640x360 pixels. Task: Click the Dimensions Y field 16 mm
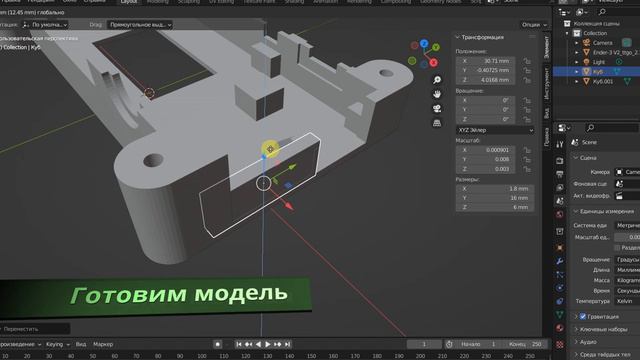(x=495, y=198)
